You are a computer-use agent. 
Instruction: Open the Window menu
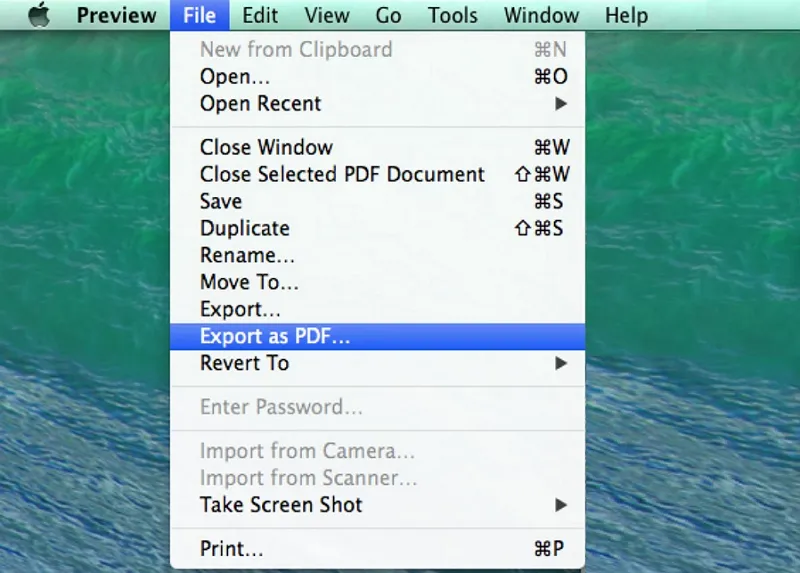pos(541,15)
